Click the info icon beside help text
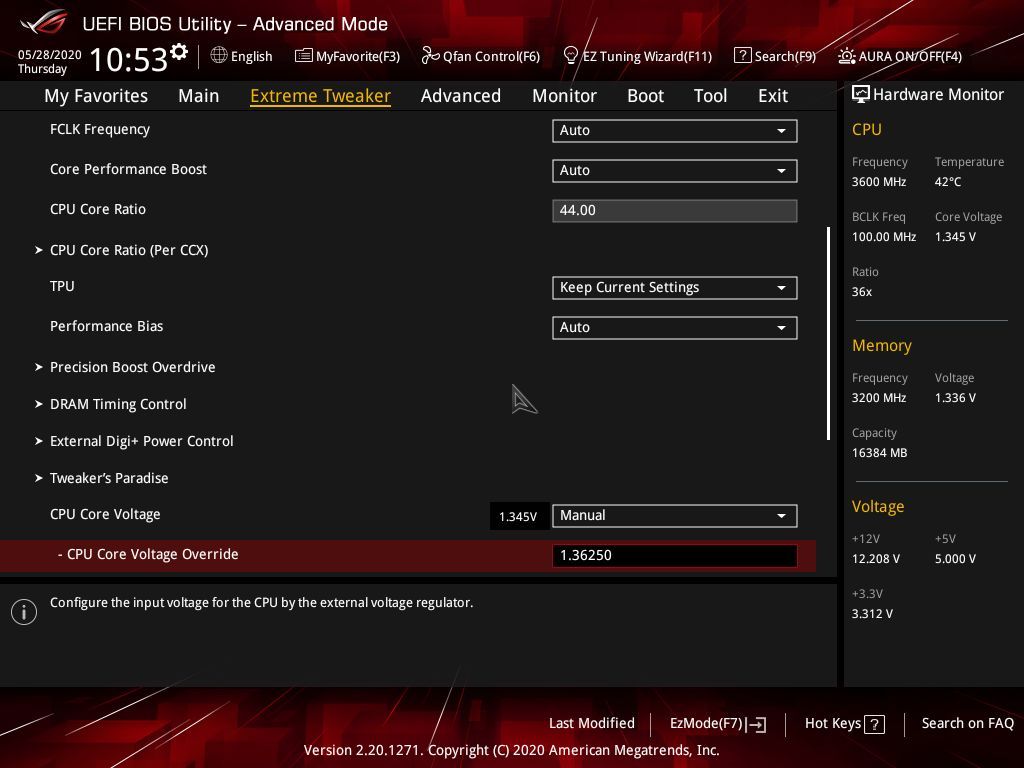Viewport: 1024px width, 768px height. pos(24,612)
